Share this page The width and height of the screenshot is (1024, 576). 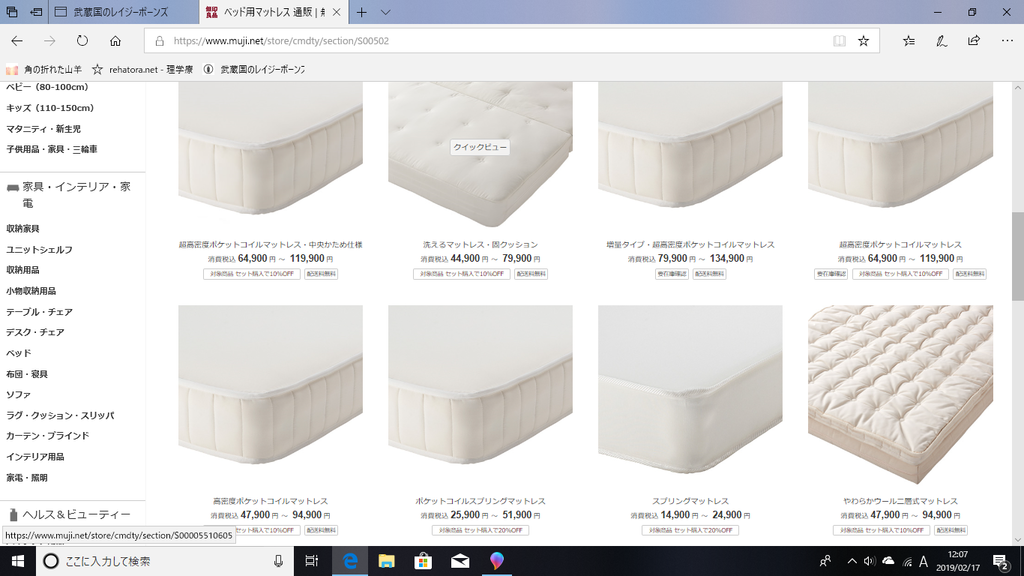(x=974, y=40)
